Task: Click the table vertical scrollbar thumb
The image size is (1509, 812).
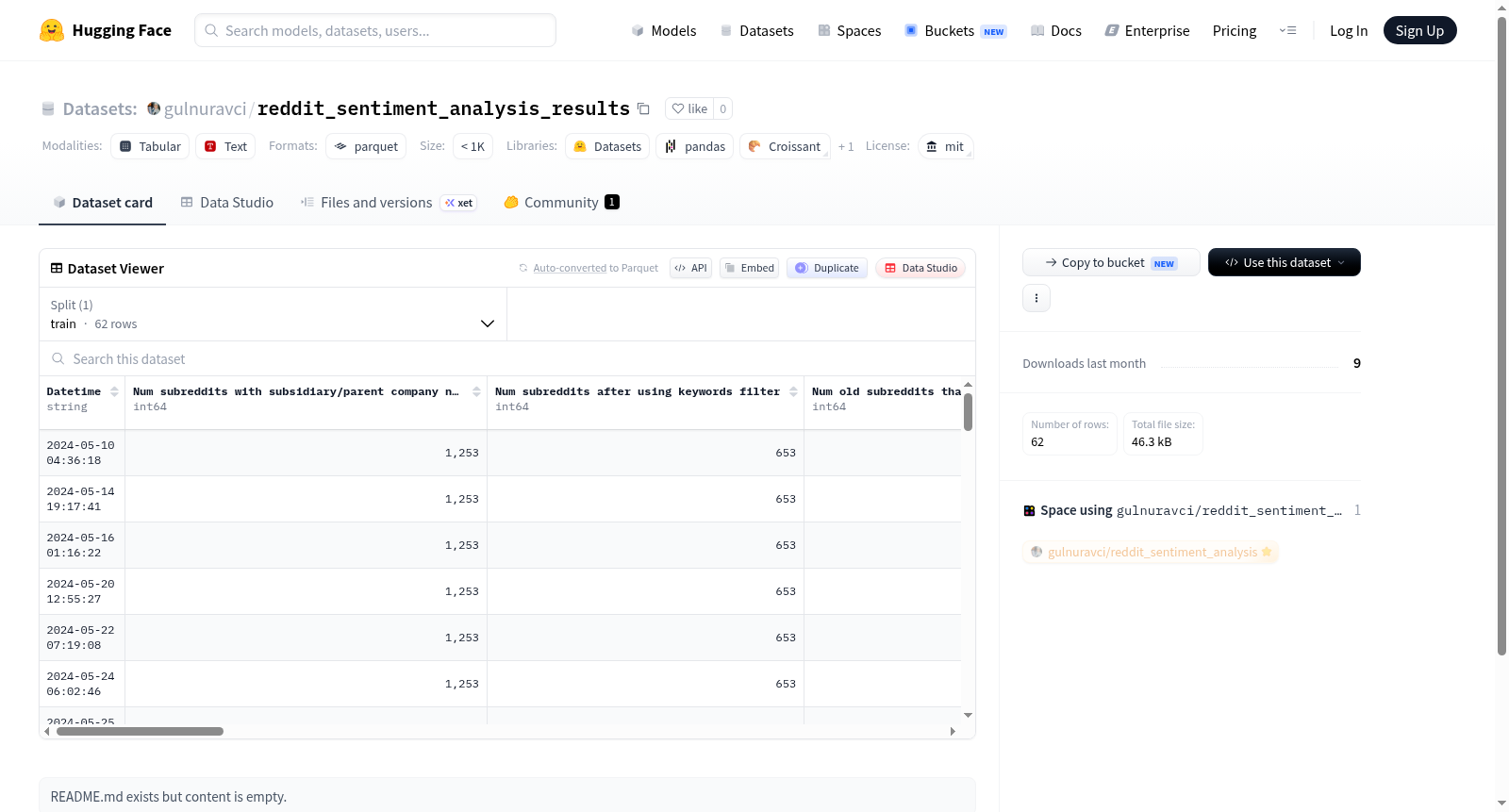Action: 968,412
